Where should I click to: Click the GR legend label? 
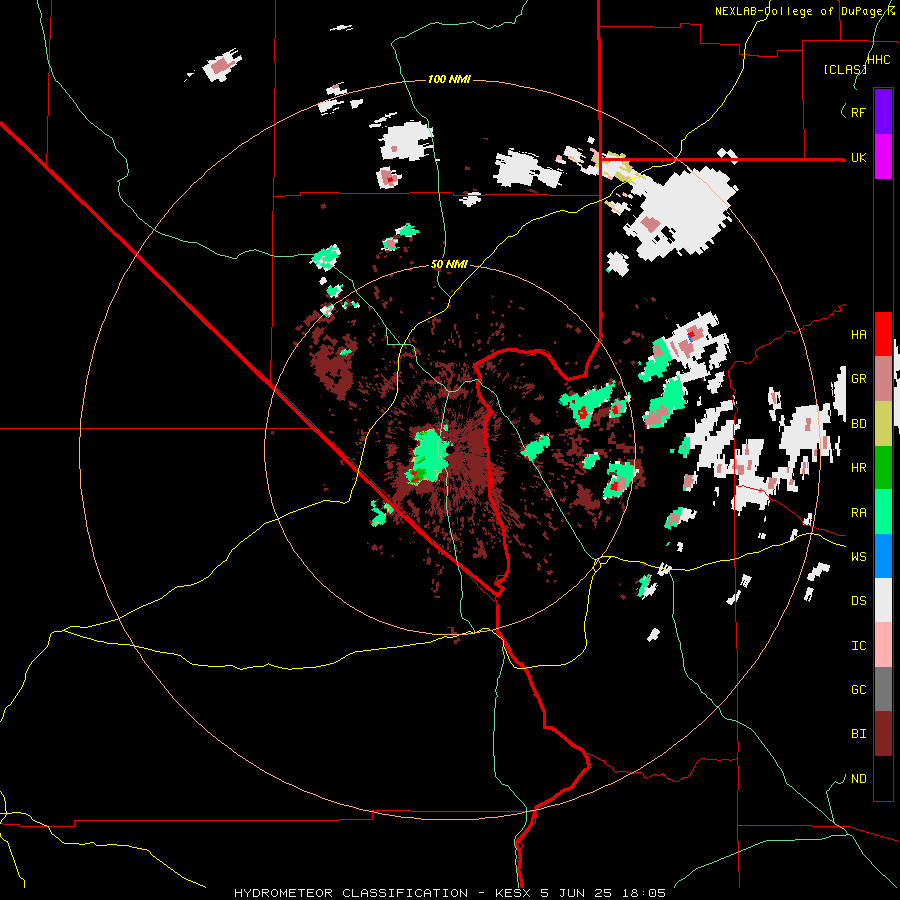(x=858, y=379)
